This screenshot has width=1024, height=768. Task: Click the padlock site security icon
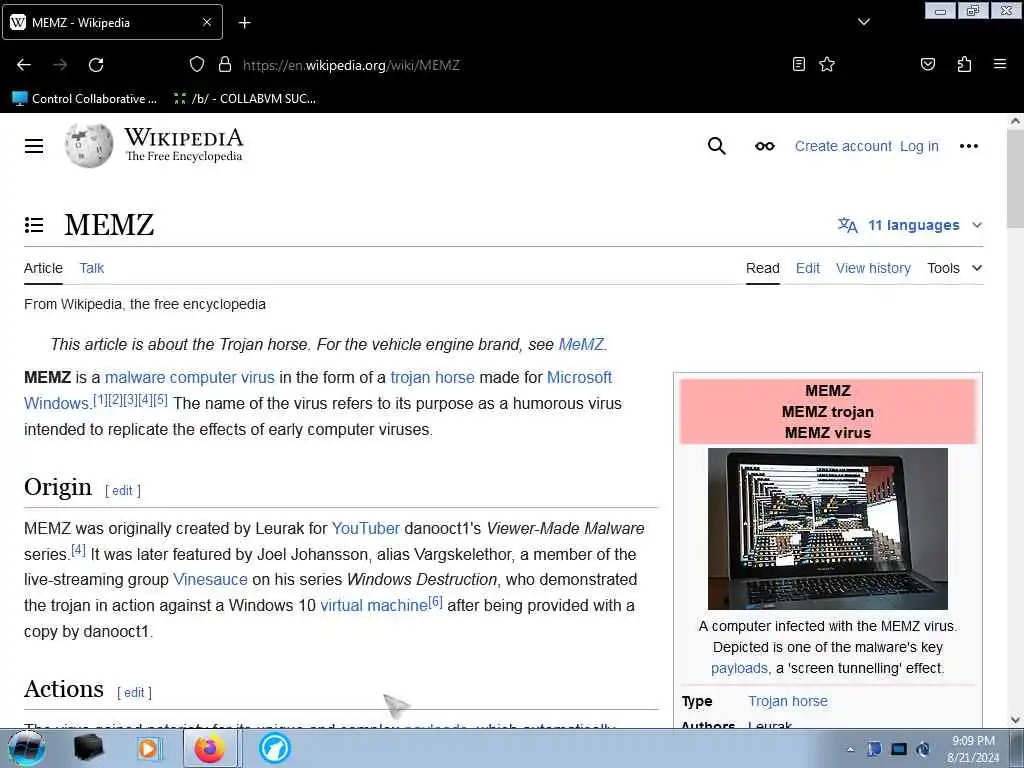[225, 64]
